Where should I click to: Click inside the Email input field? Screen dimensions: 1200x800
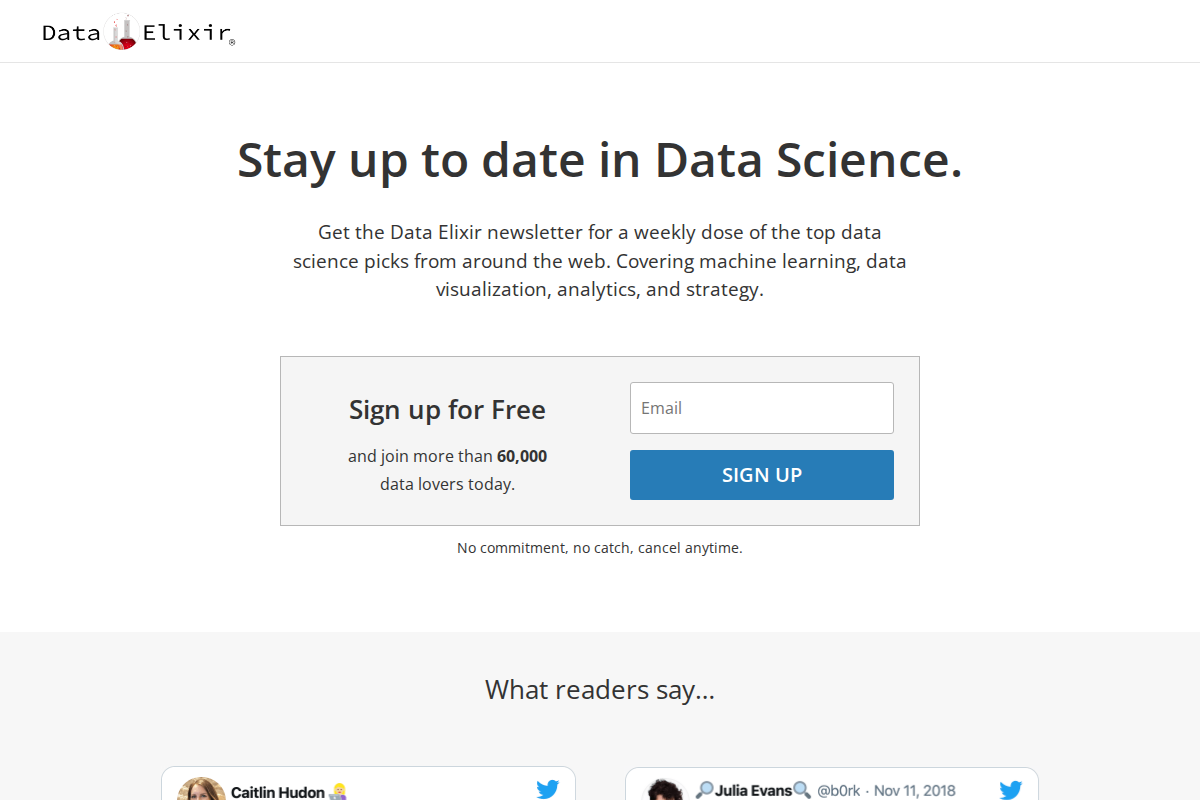click(762, 408)
